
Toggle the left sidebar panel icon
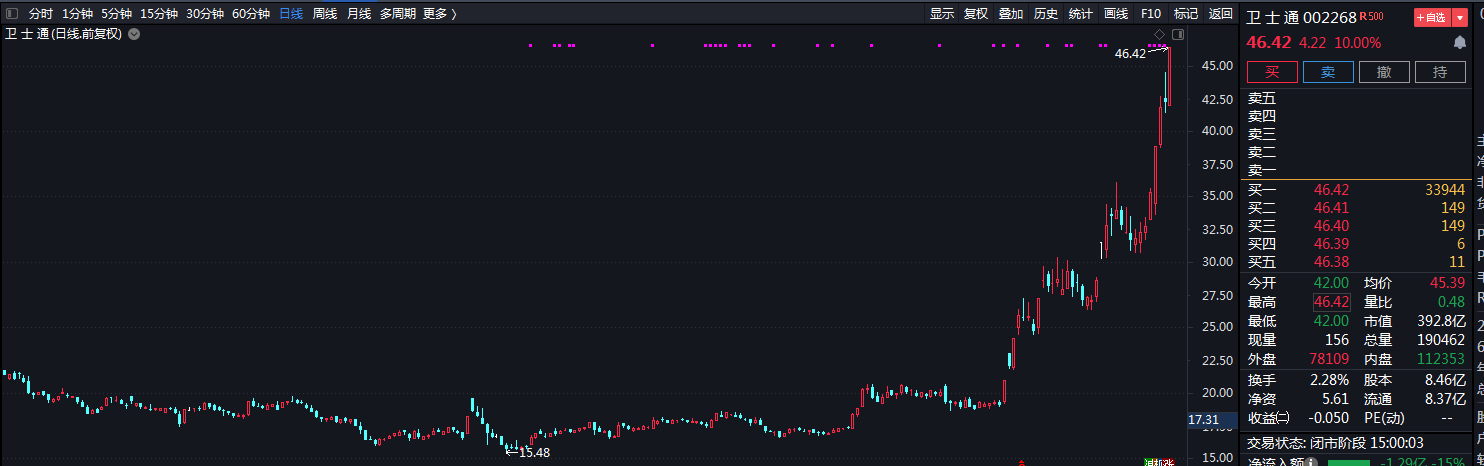click(x=12, y=14)
